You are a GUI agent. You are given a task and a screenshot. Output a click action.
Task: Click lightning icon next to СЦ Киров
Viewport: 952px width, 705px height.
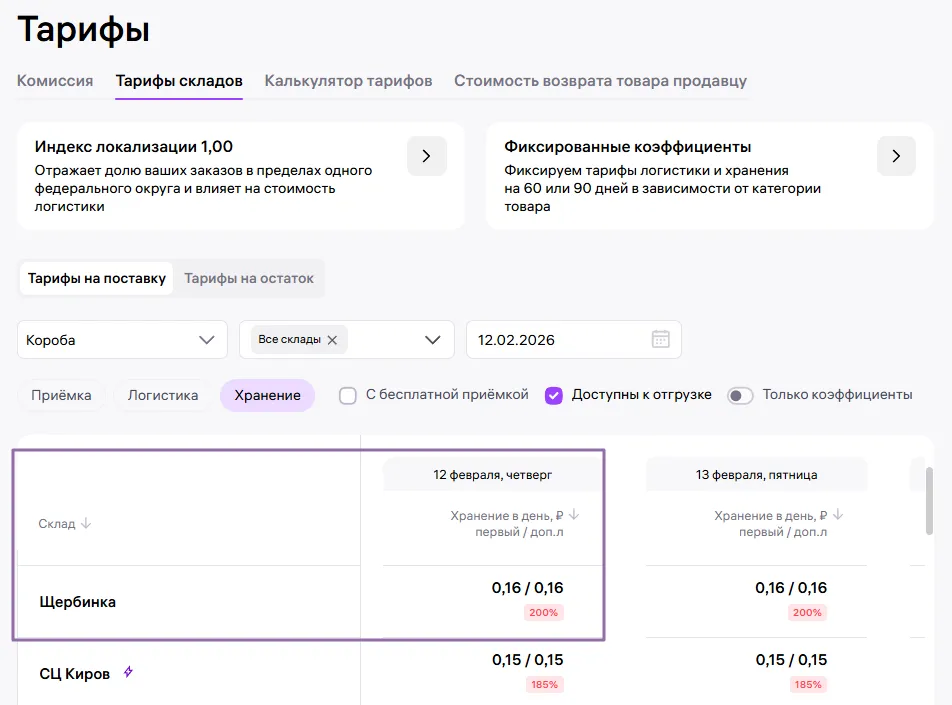128,673
